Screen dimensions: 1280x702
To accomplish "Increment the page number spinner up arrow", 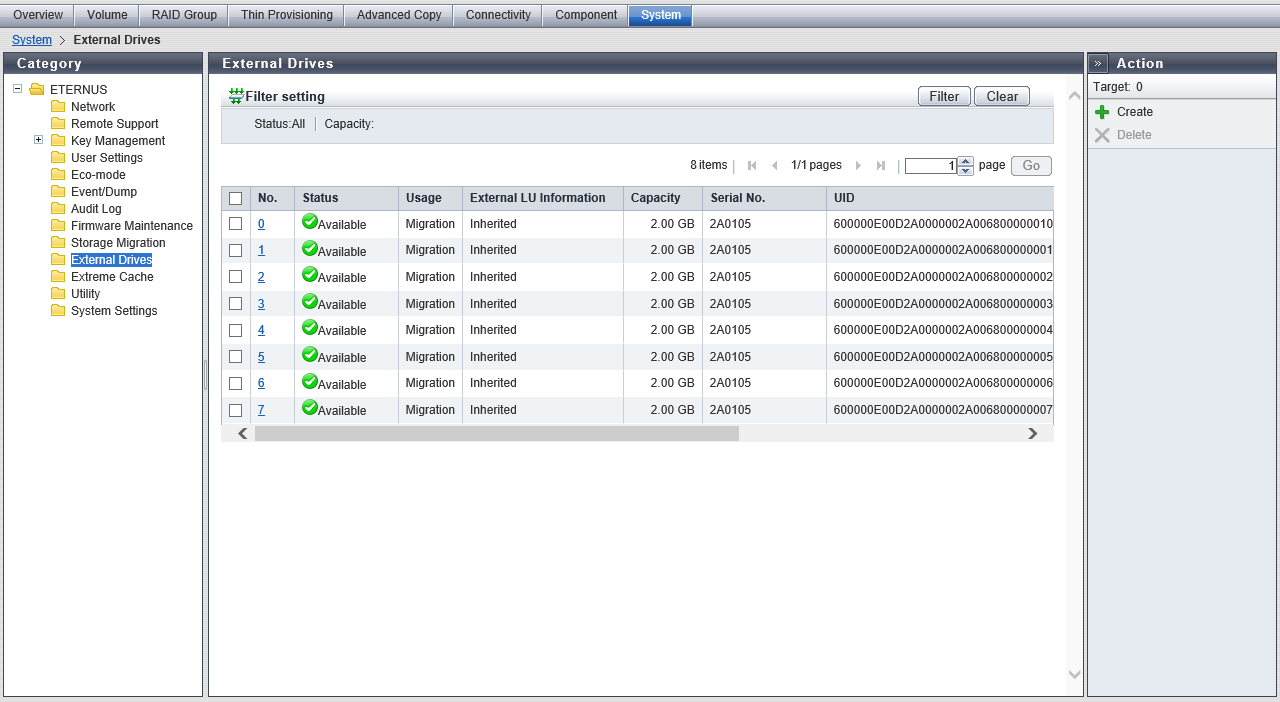I will point(965,161).
